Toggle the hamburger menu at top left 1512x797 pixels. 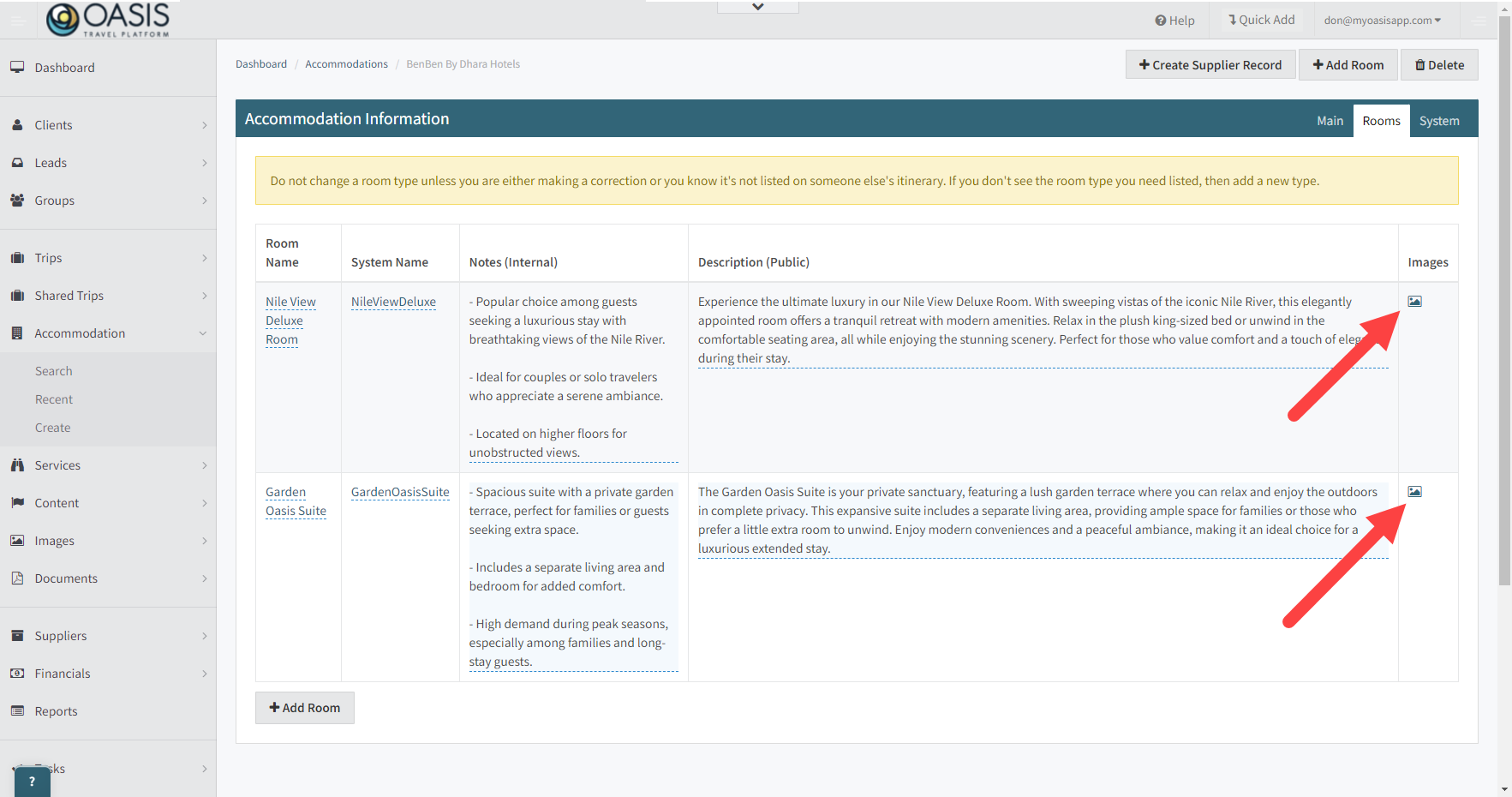click(17, 20)
